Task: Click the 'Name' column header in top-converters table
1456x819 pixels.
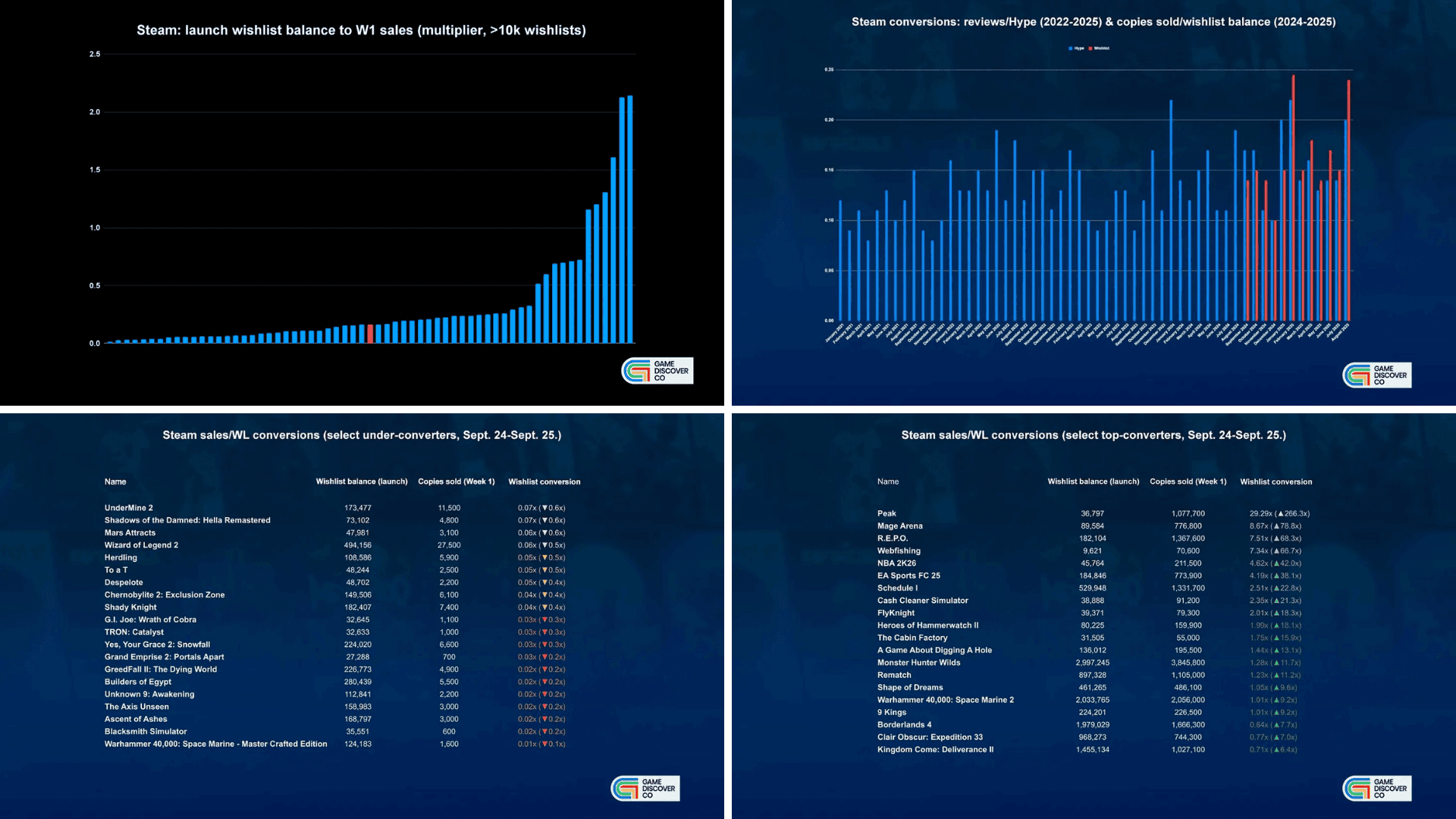Action: (x=888, y=482)
